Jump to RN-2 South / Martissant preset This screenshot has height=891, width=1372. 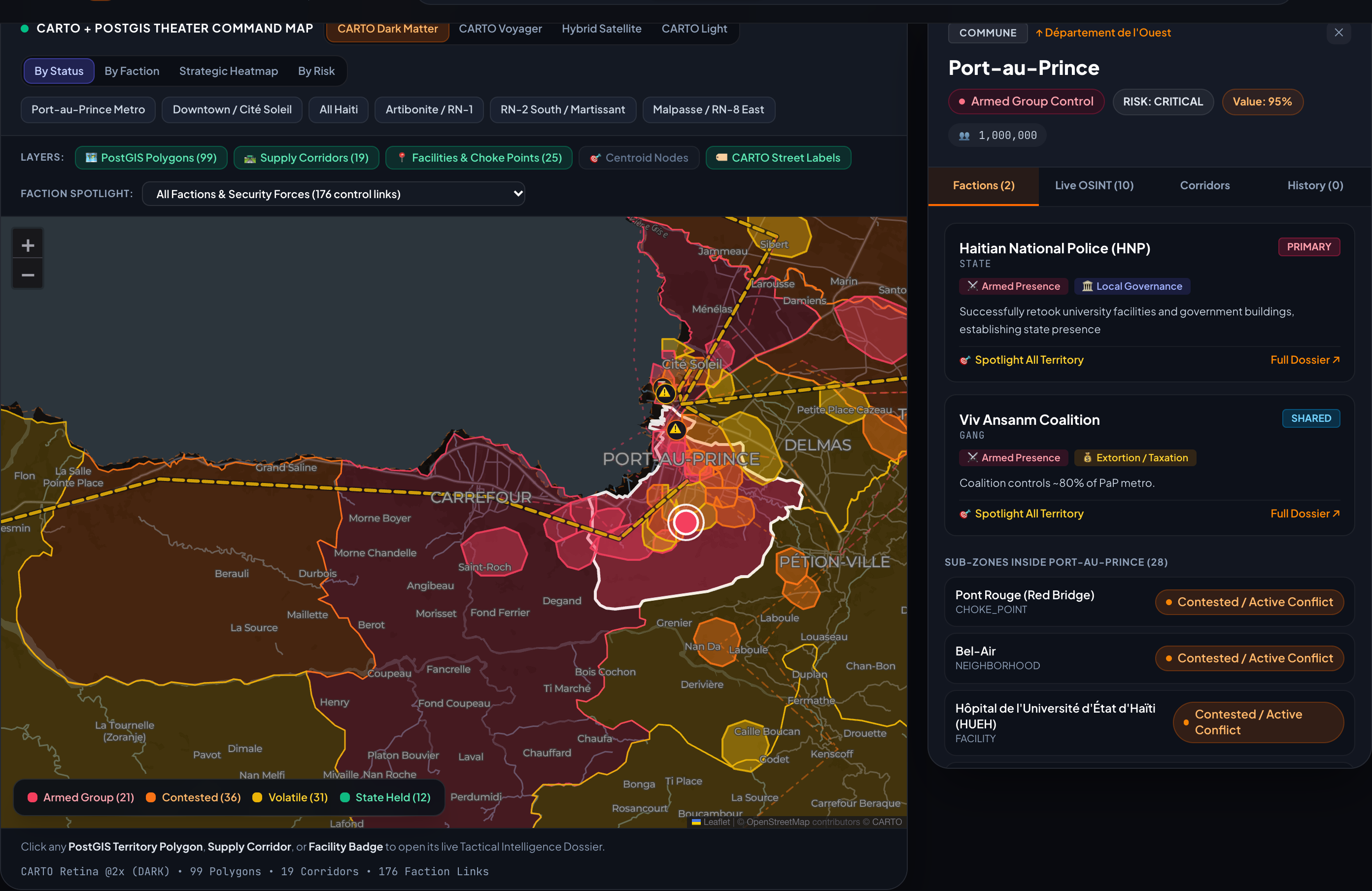click(563, 109)
